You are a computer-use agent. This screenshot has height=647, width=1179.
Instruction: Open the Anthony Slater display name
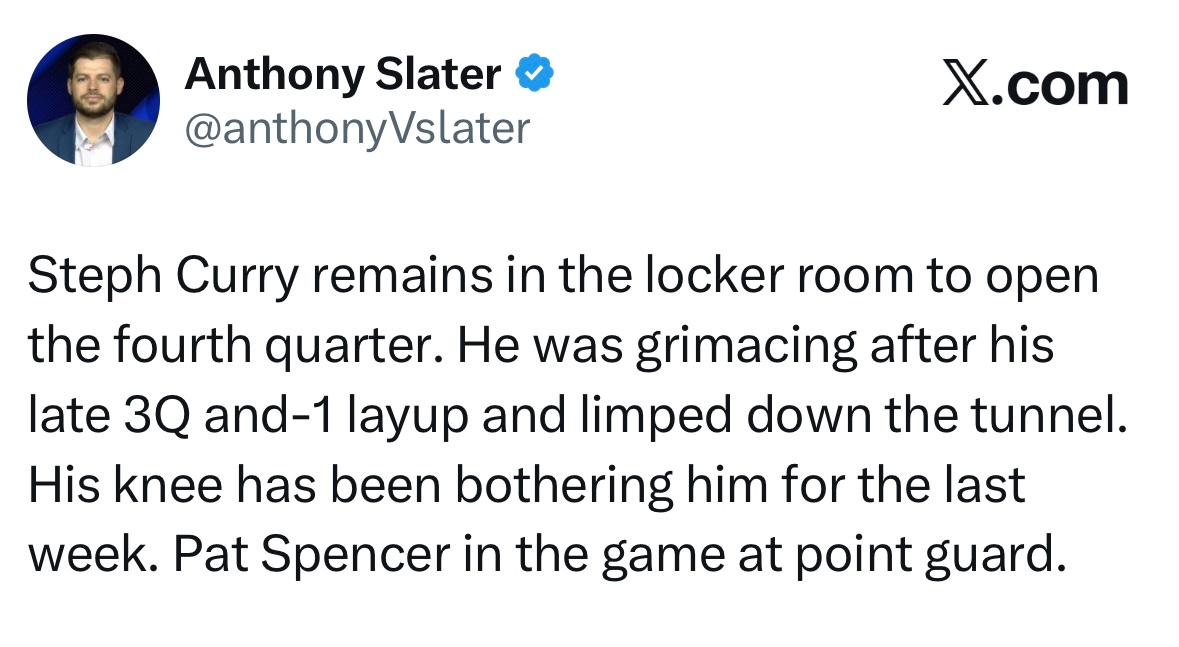[x=343, y=74]
